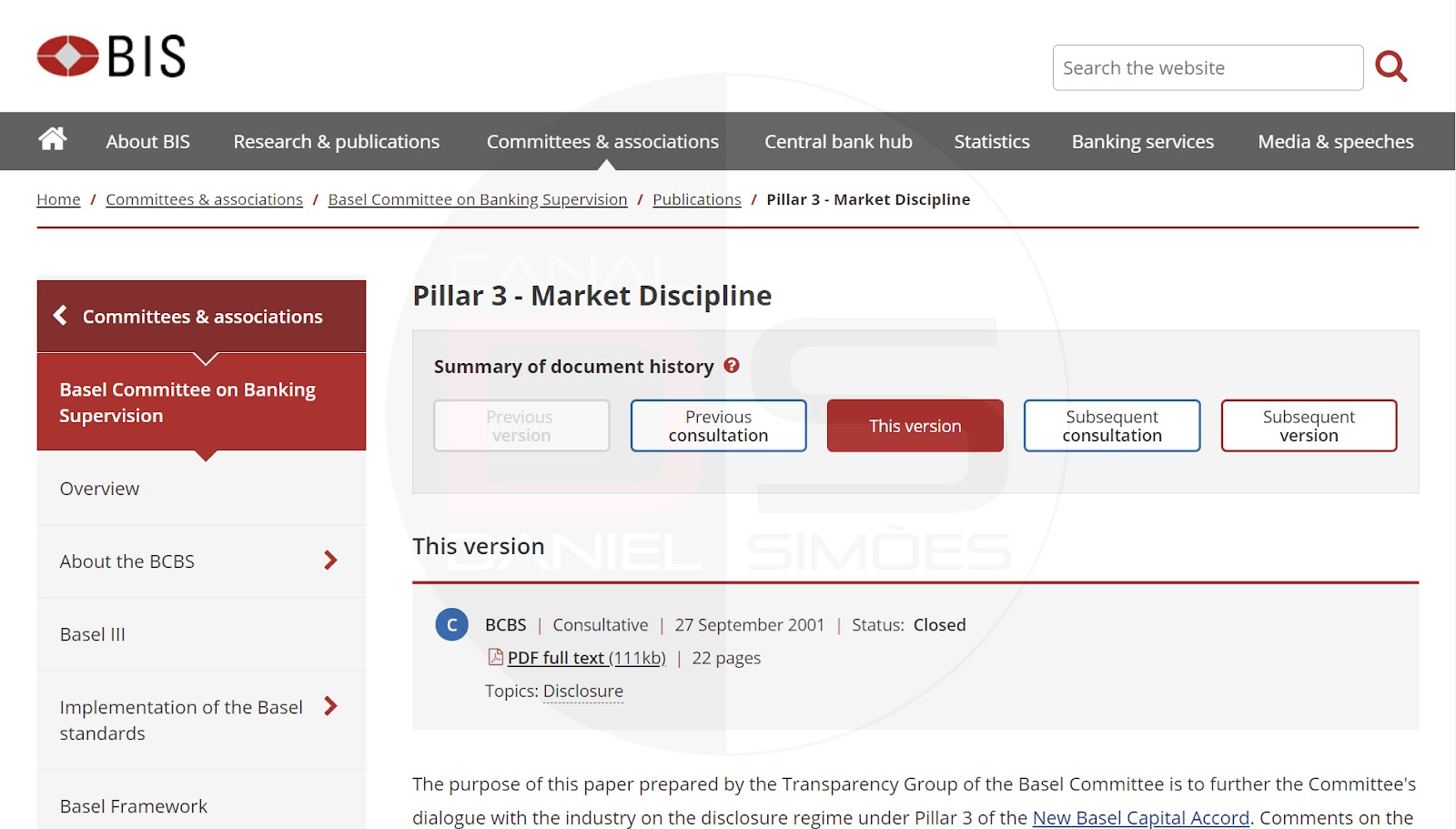Image resolution: width=1456 pixels, height=829 pixels.
Task: Click the document history help question icon
Action: [732, 365]
